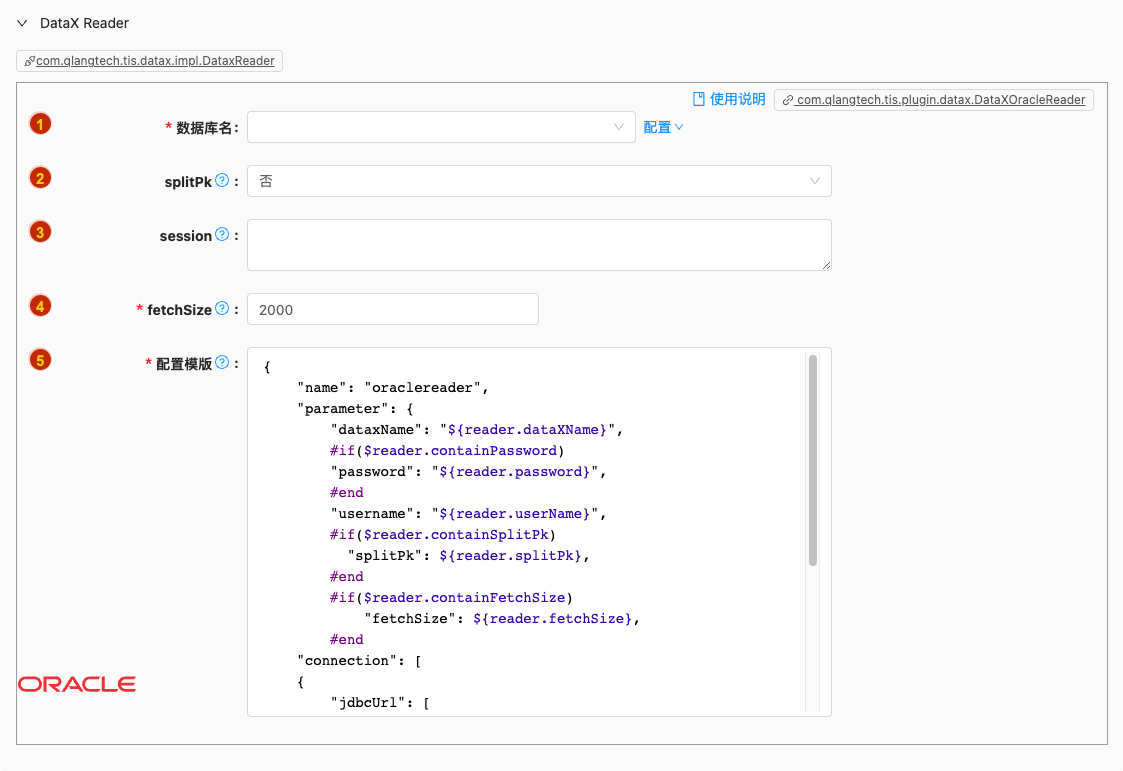Click the red step 1 badge
1123x771 pixels.
click(40, 124)
